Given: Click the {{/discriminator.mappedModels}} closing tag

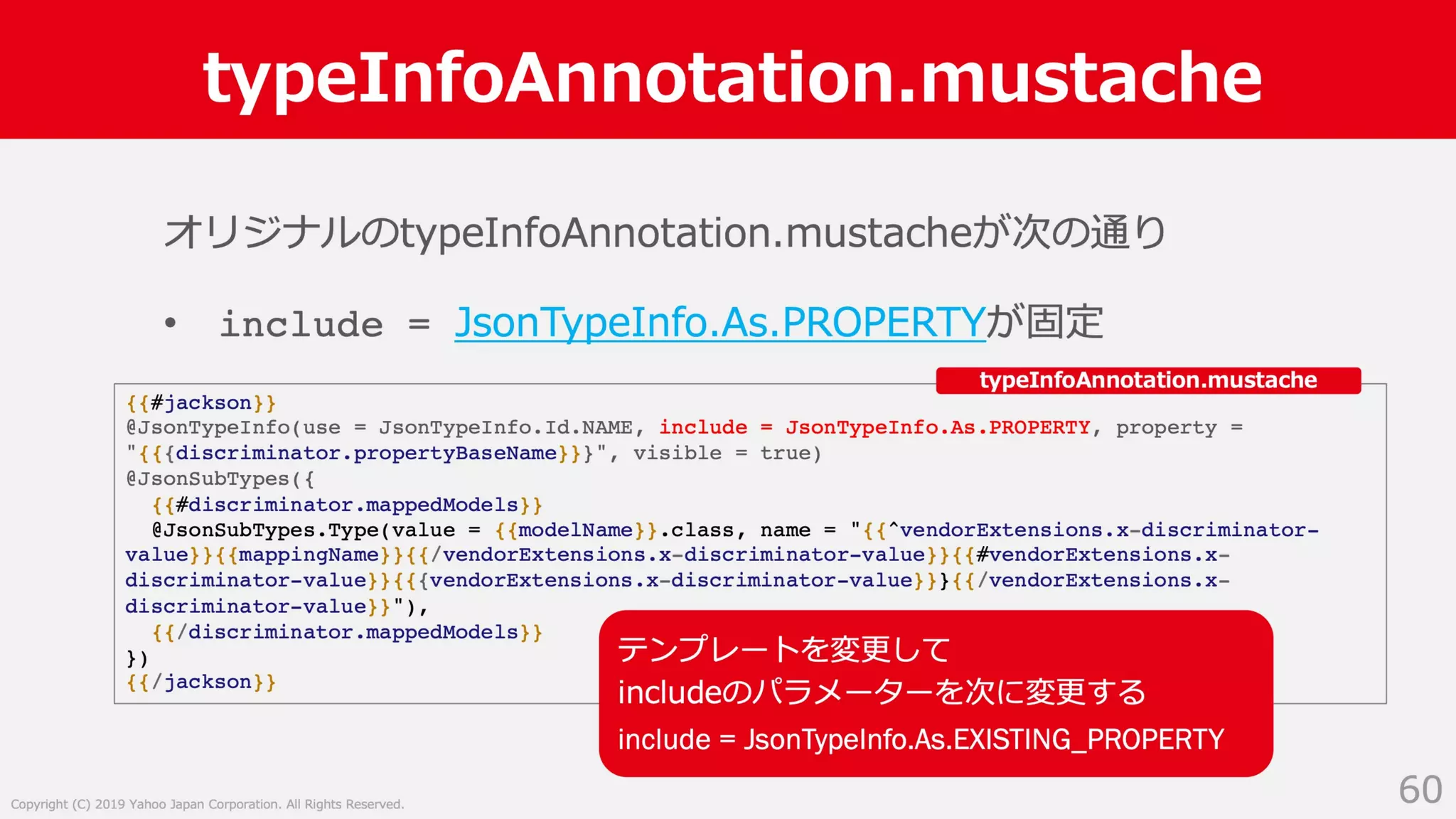Looking at the screenshot, I should [347, 633].
